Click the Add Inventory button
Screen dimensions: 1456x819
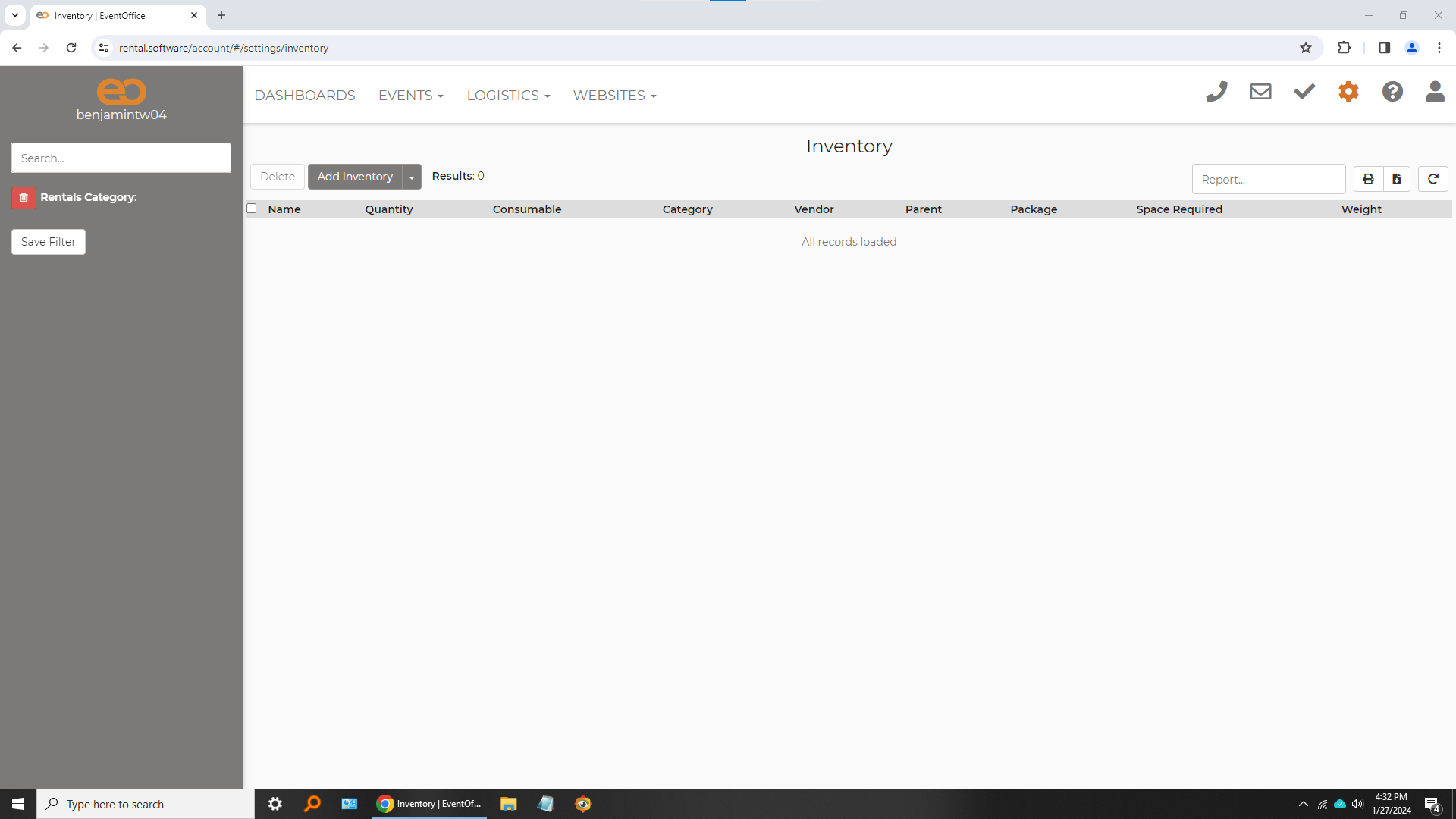(355, 177)
